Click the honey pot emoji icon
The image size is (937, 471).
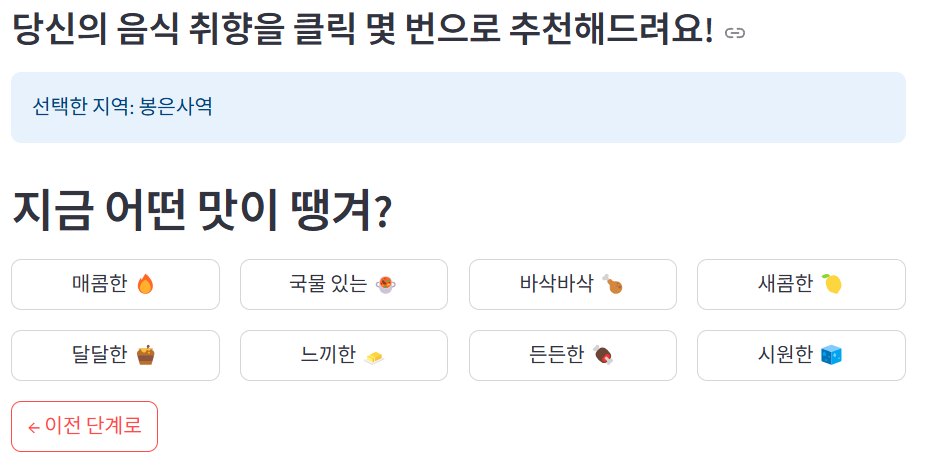pos(145,354)
